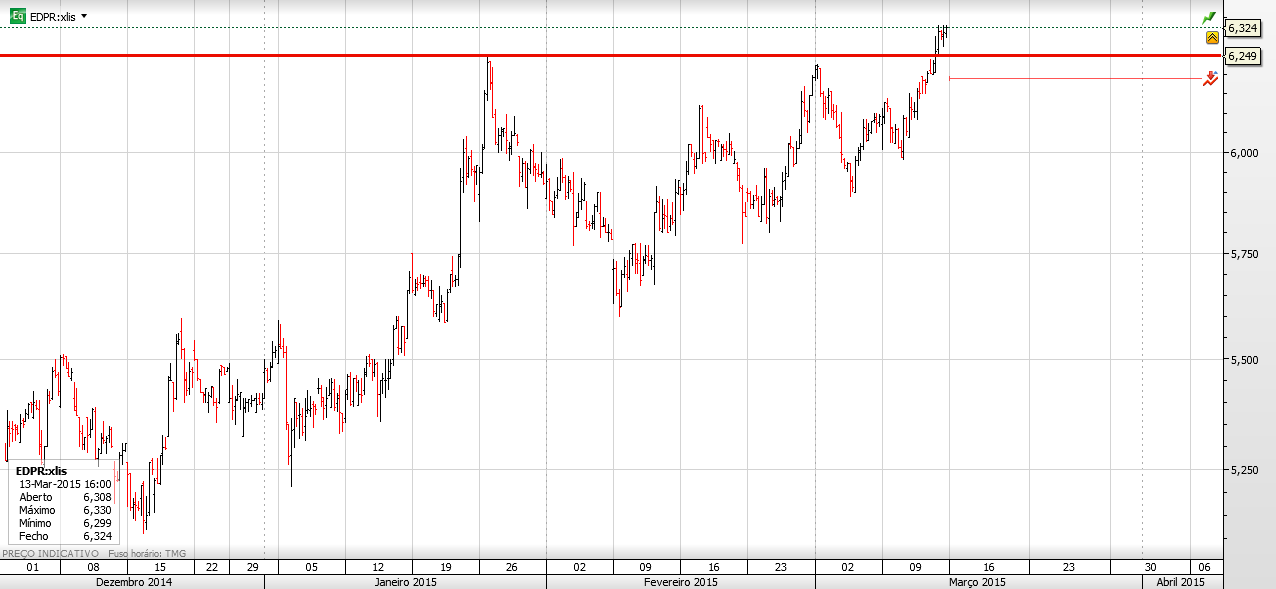This screenshot has width=1276, height=589.
Task: Click the date 26 on the January axis
Action: (512, 567)
